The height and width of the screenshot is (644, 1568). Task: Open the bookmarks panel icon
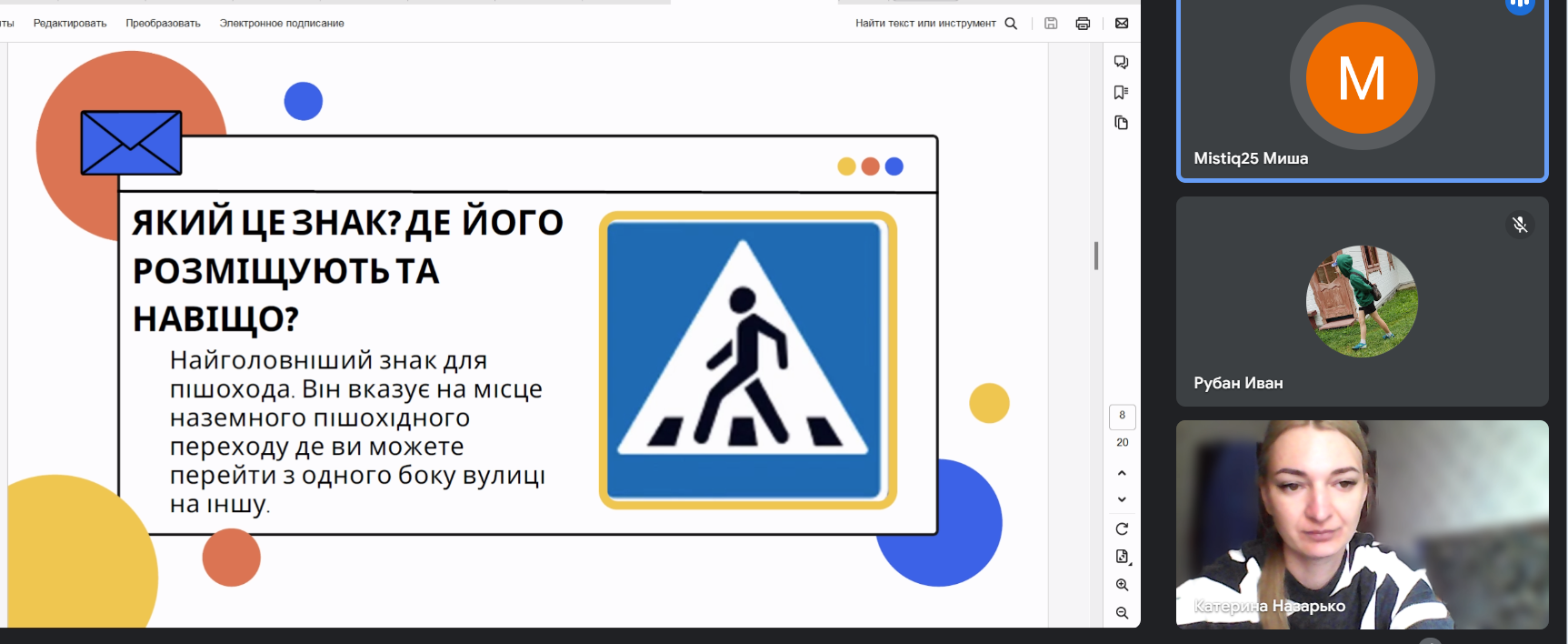coord(1122,93)
